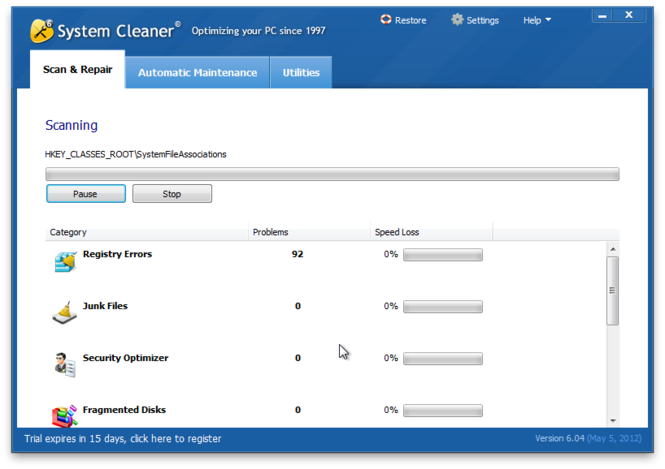
Task: Select the Registry Errors row label
Action: pyautogui.click(x=117, y=254)
